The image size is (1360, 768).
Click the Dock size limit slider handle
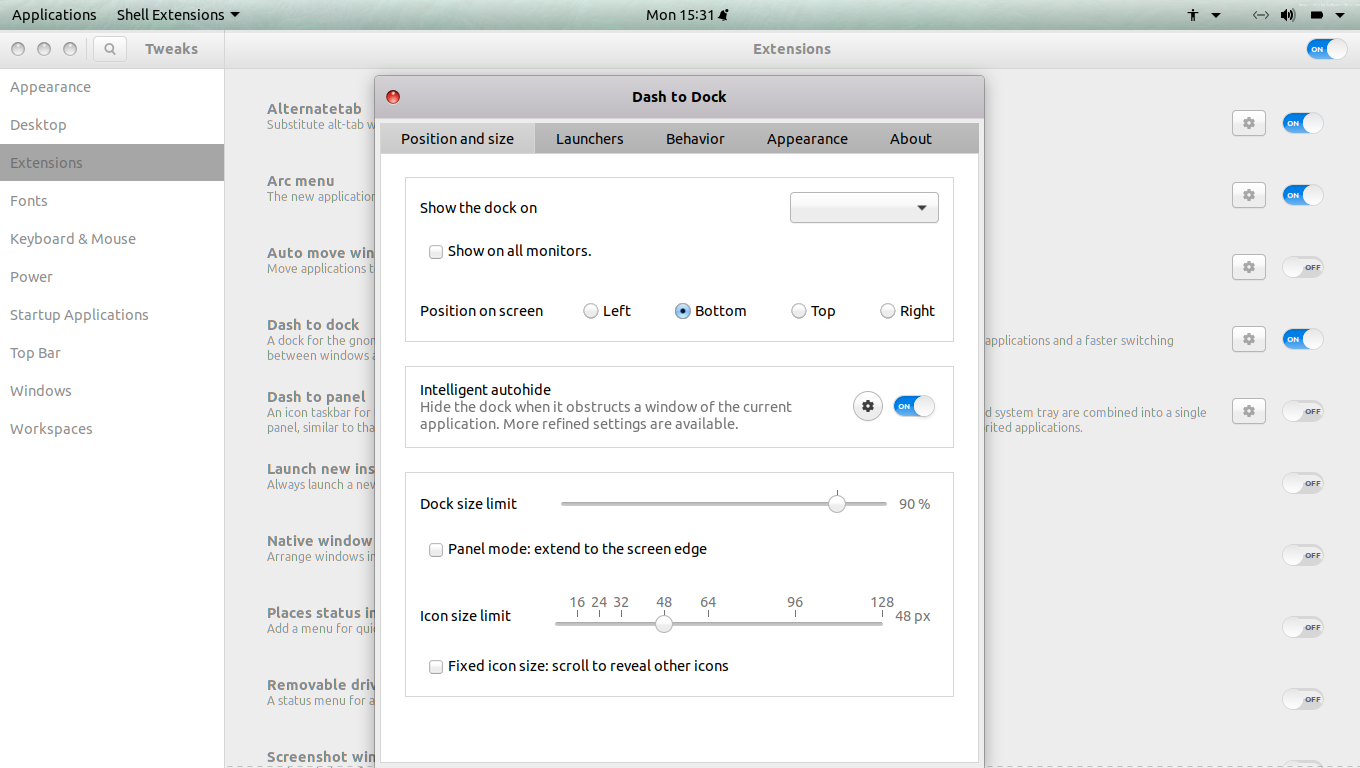[x=837, y=504]
